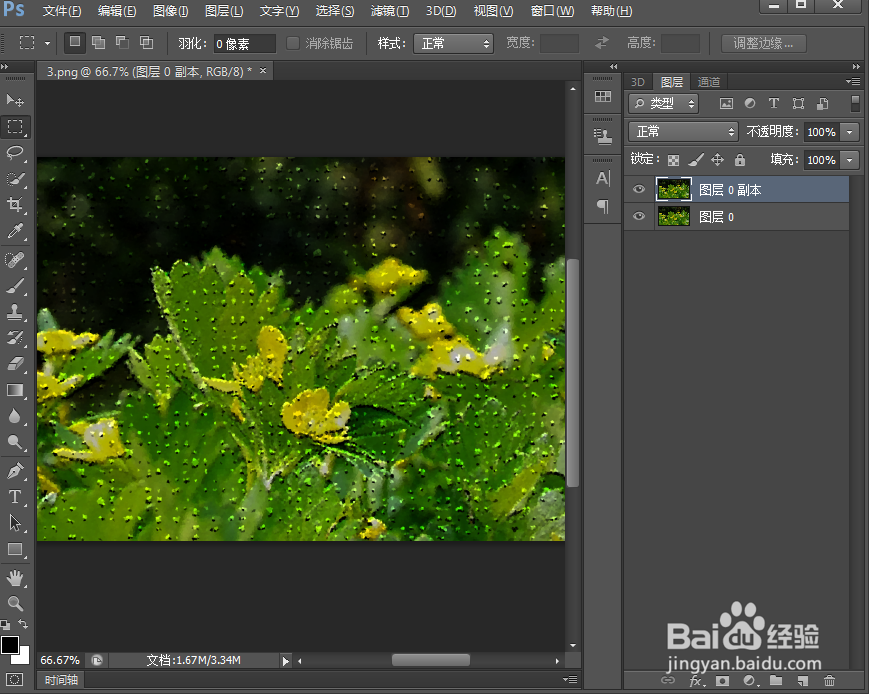
Task: Open the 样式 style dropdown
Action: [x=453, y=43]
